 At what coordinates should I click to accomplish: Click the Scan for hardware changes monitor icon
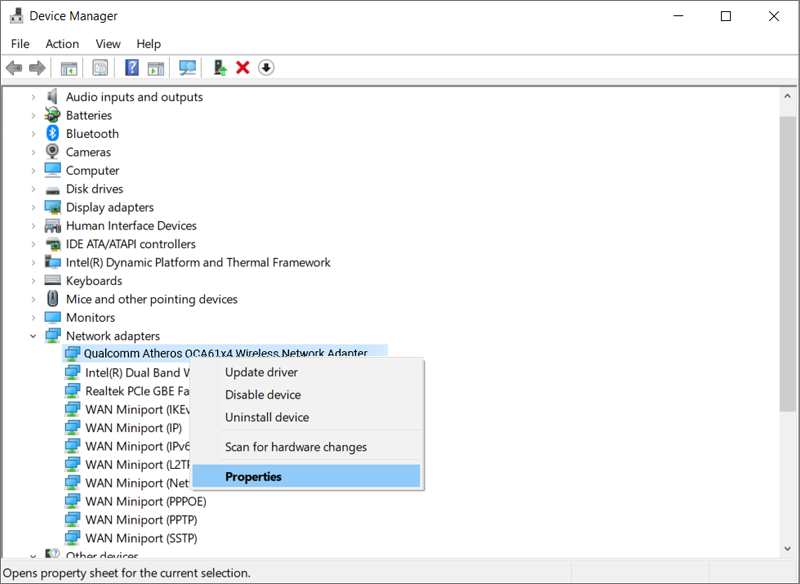tap(187, 68)
